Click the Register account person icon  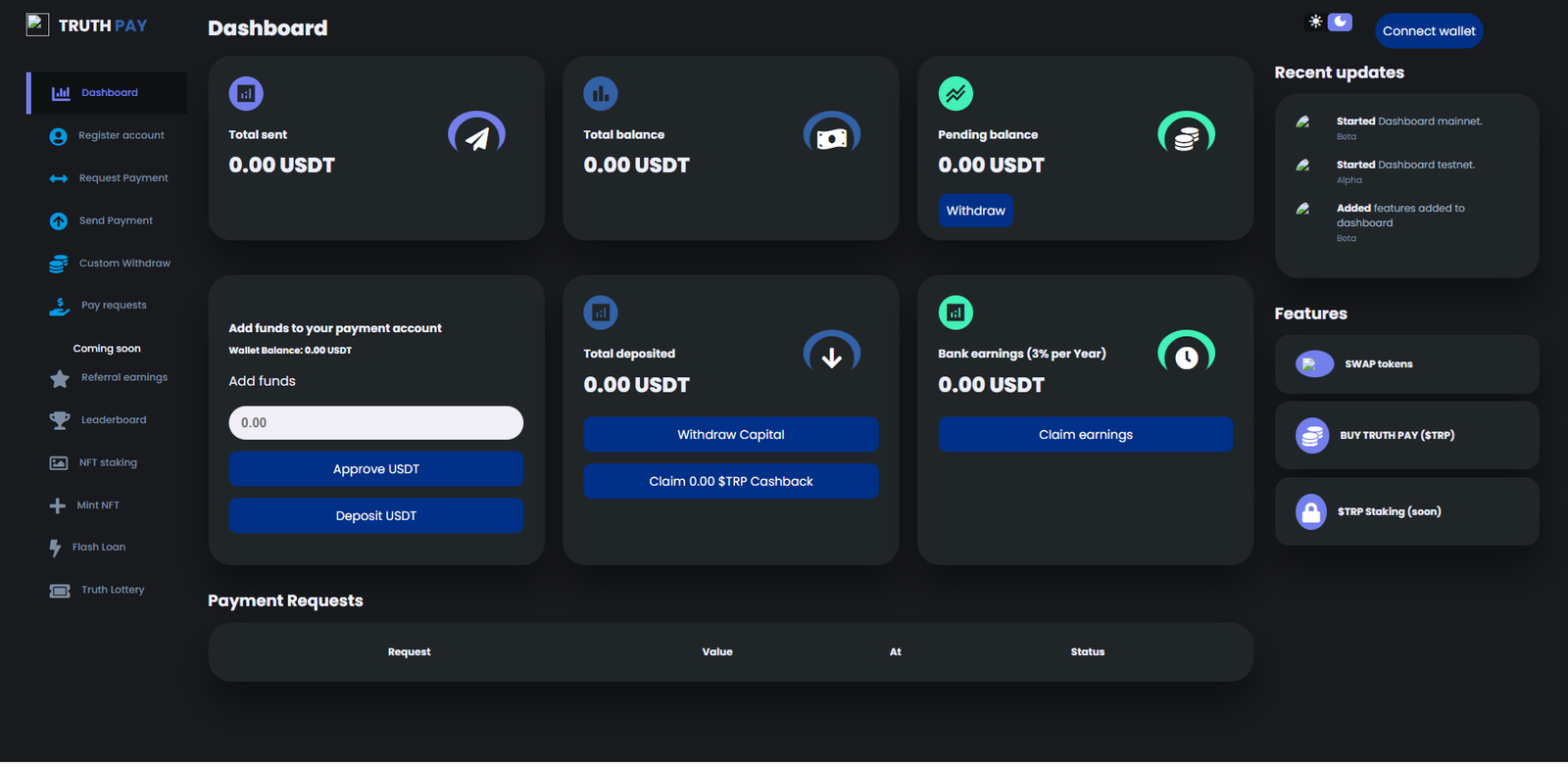[59, 136]
